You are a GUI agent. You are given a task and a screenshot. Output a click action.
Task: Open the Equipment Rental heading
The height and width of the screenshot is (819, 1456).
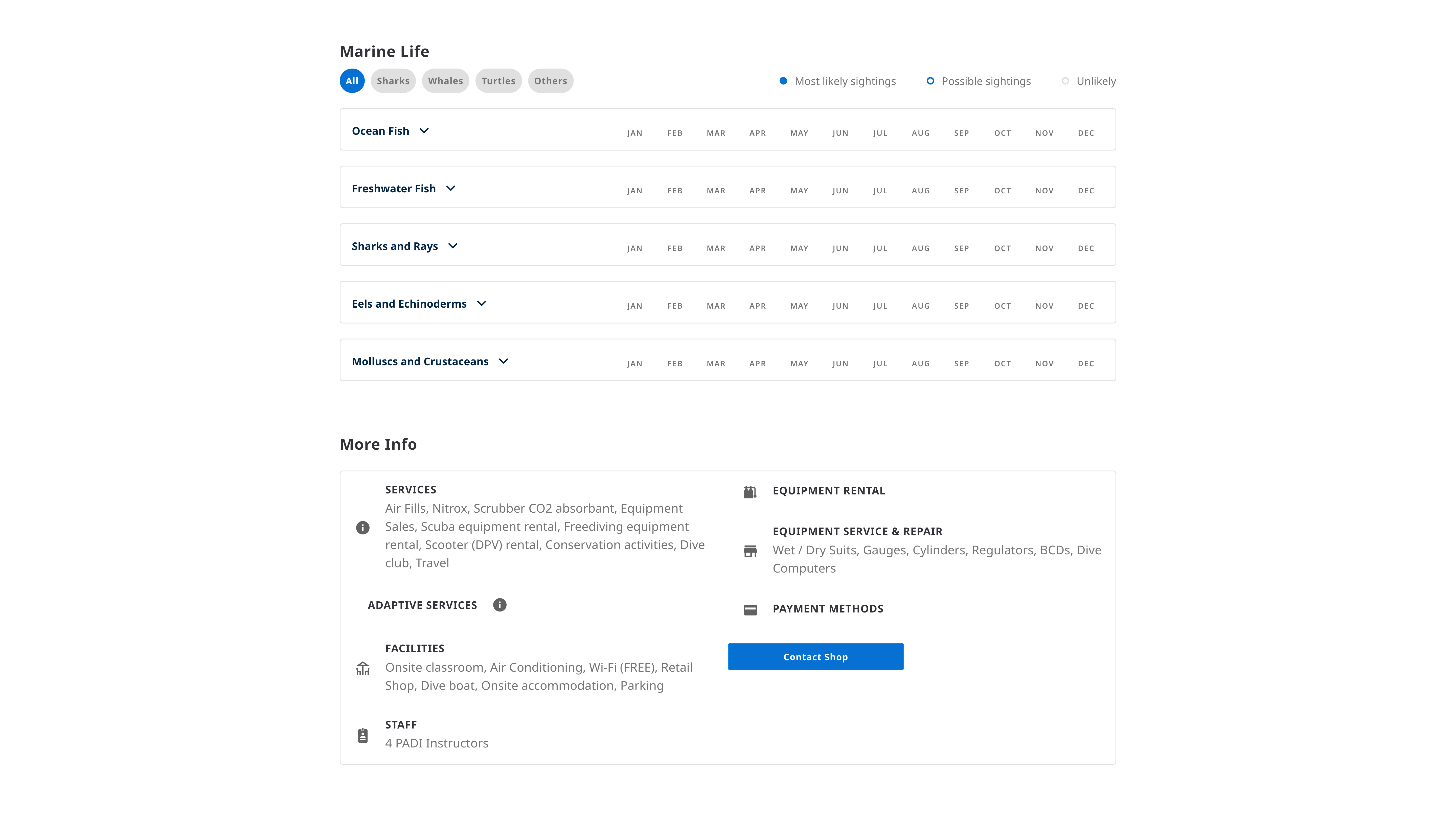[829, 491]
